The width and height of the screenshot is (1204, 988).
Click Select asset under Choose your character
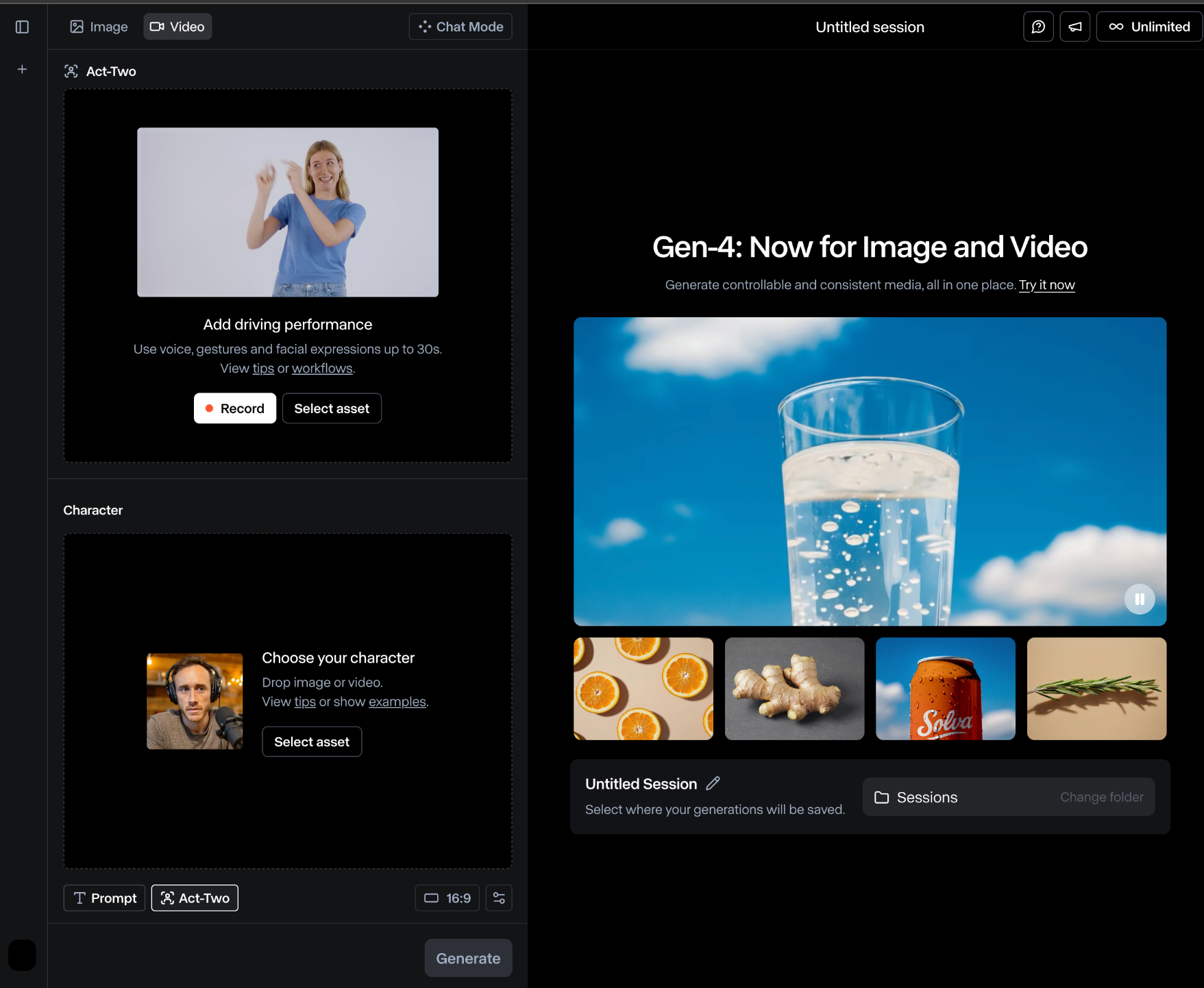click(312, 741)
